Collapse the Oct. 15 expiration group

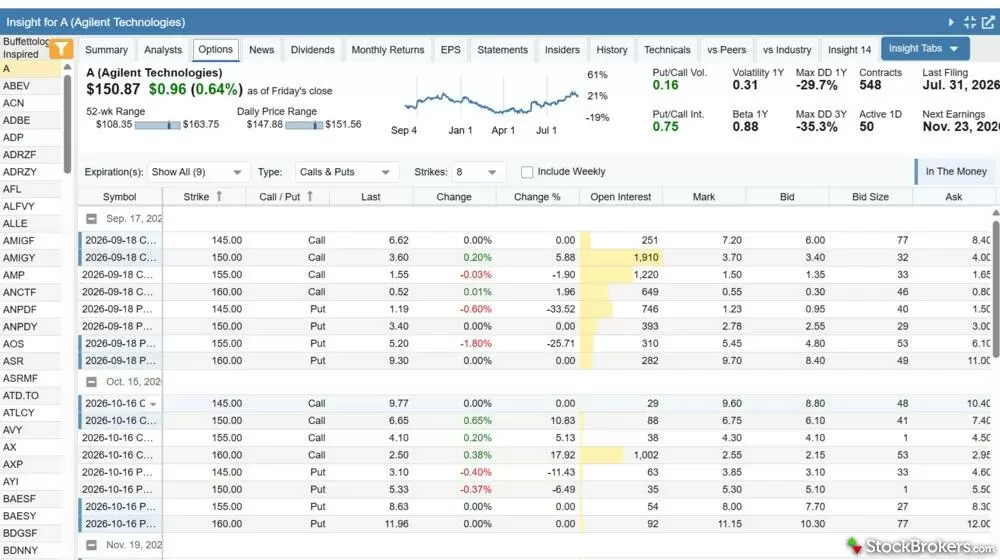pos(91,382)
